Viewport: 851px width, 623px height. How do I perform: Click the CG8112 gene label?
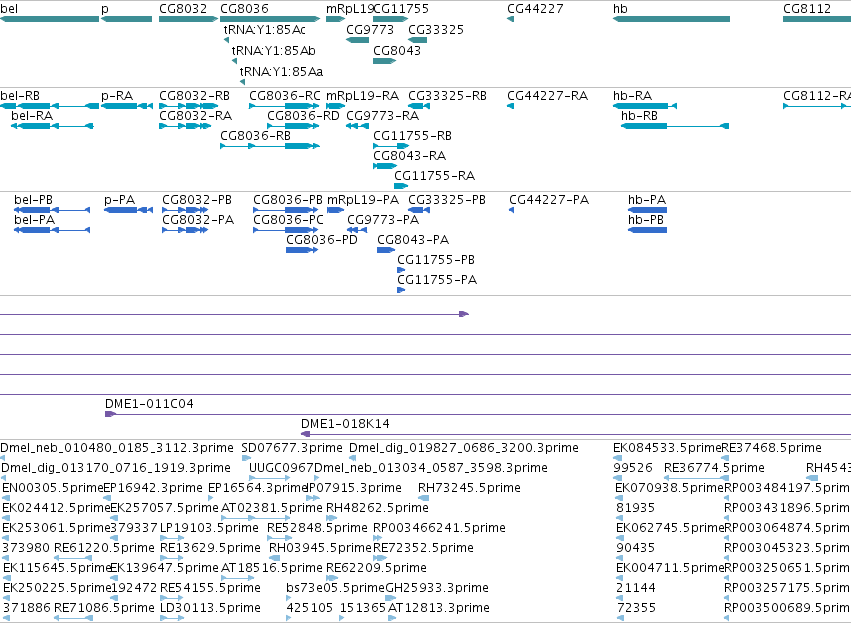click(x=807, y=9)
